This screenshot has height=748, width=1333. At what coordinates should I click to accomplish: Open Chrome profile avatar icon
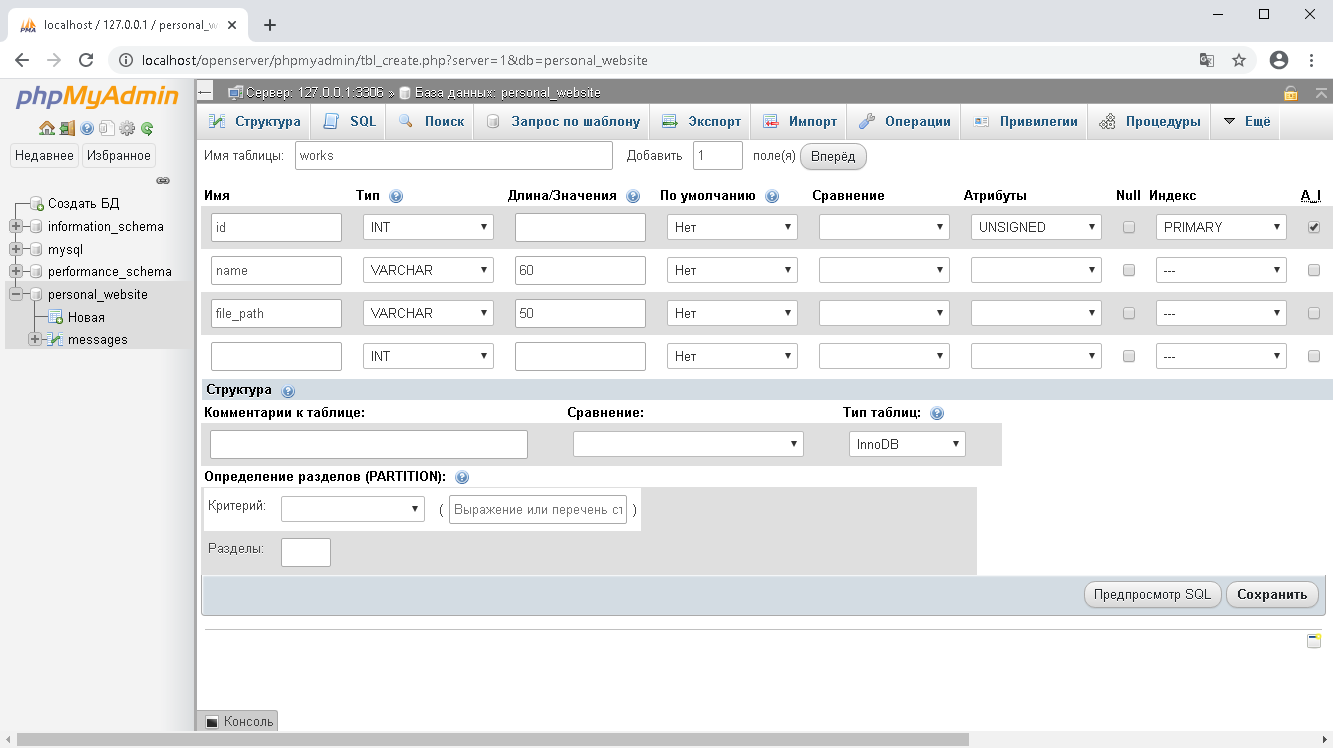(1279, 60)
